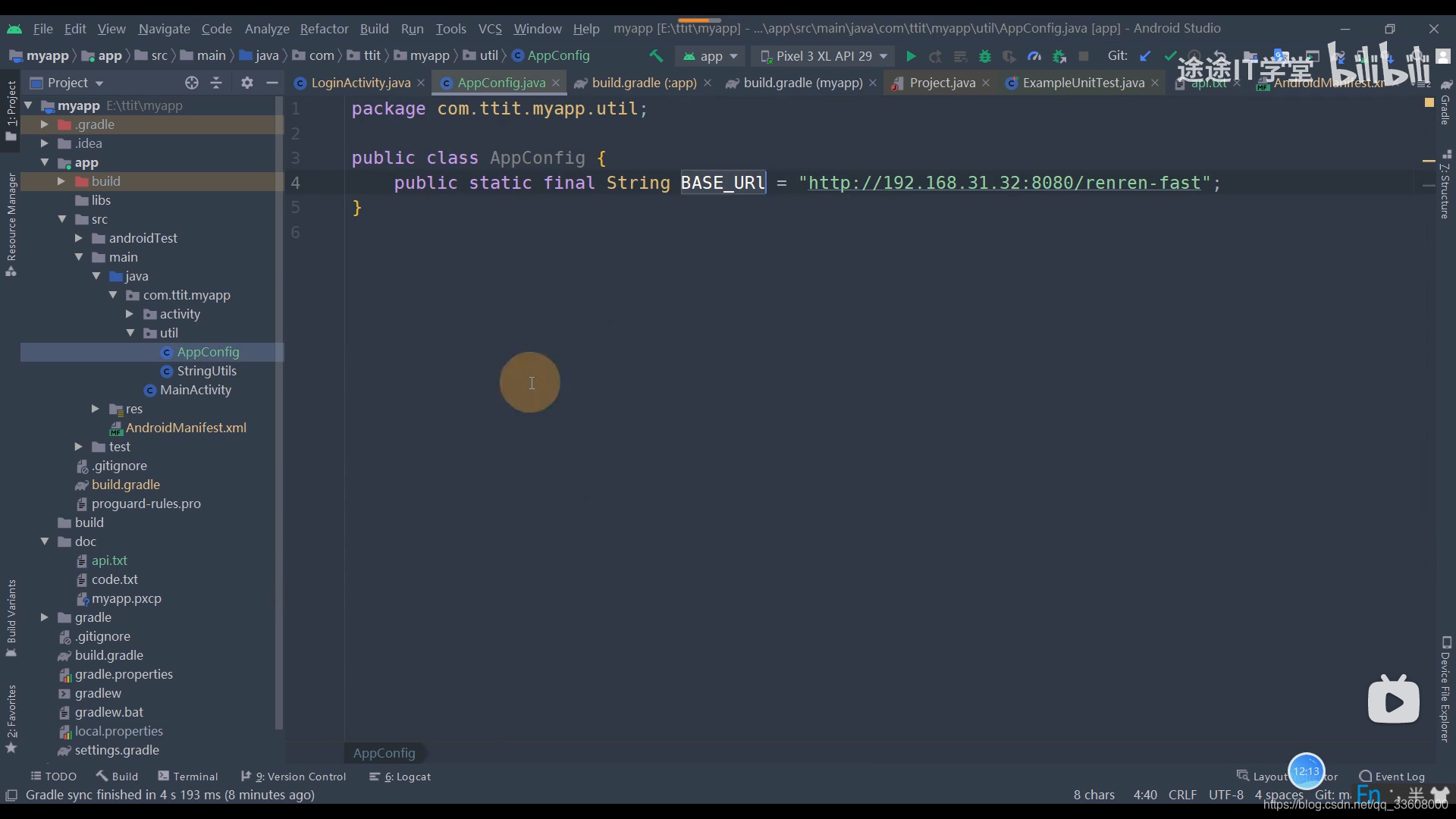Open the 9: Version Control tool window
The width and height of the screenshot is (1456, 819).
(x=293, y=777)
